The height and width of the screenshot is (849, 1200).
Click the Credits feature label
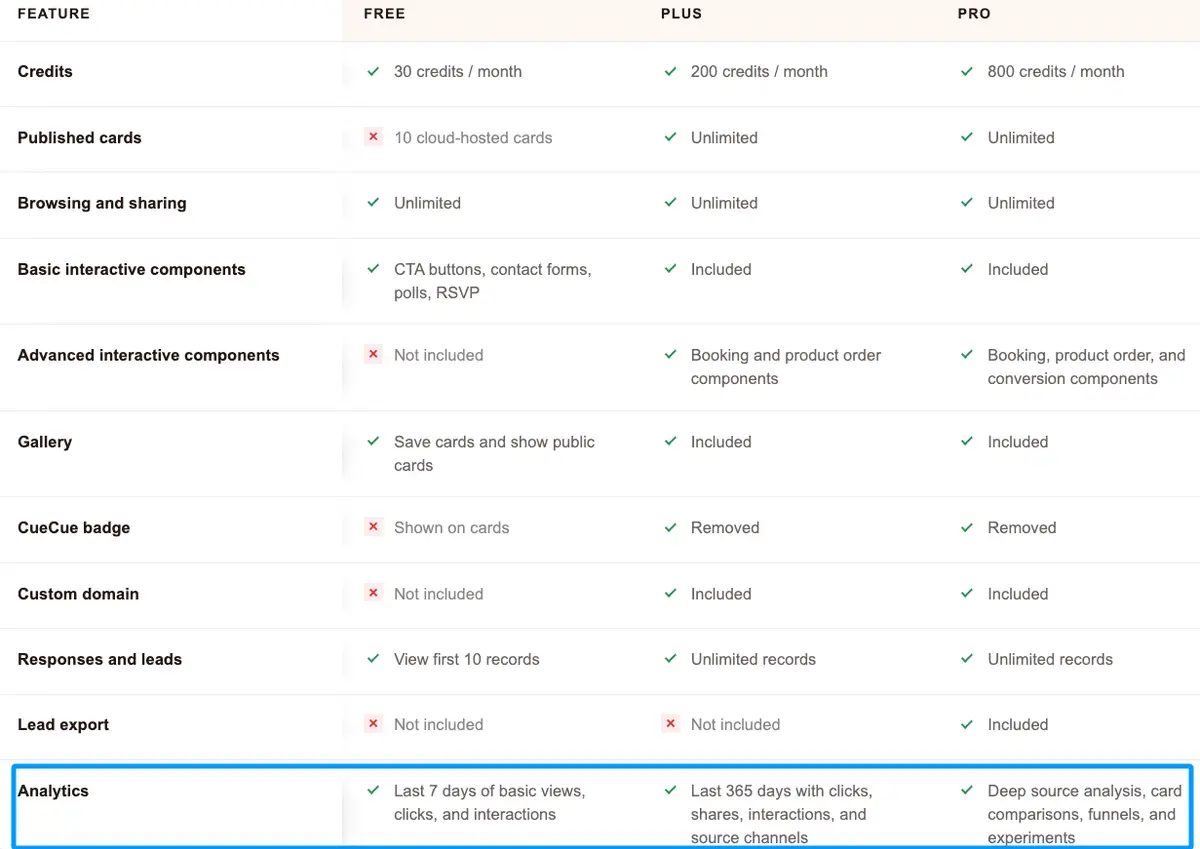(45, 71)
